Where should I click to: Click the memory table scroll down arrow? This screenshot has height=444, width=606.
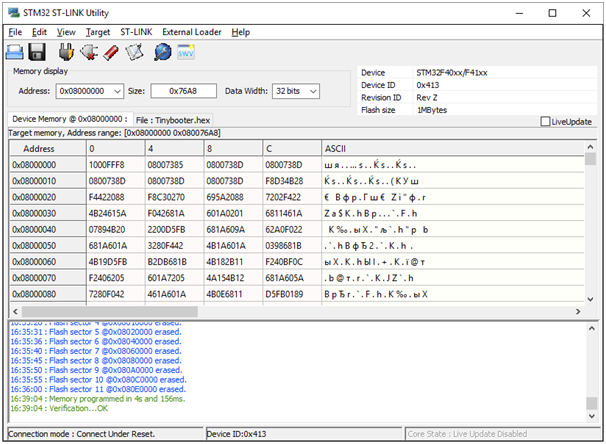(x=590, y=299)
